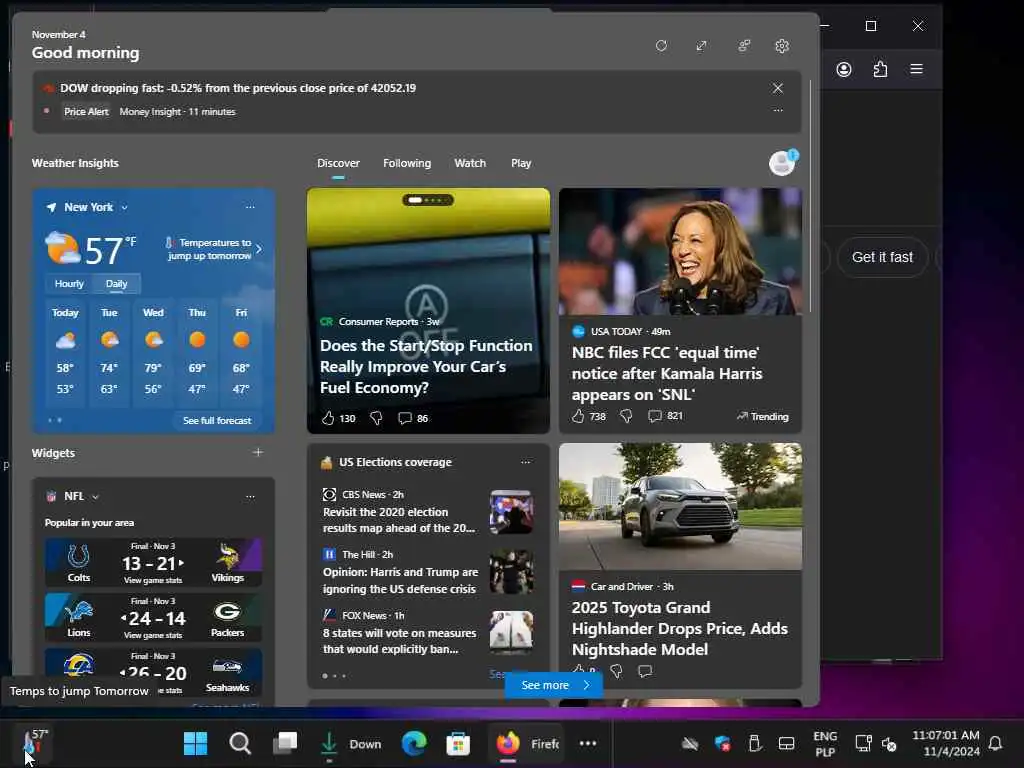The image size is (1024, 768).
Task: Open US Elections coverage more options
Action: (x=526, y=462)
